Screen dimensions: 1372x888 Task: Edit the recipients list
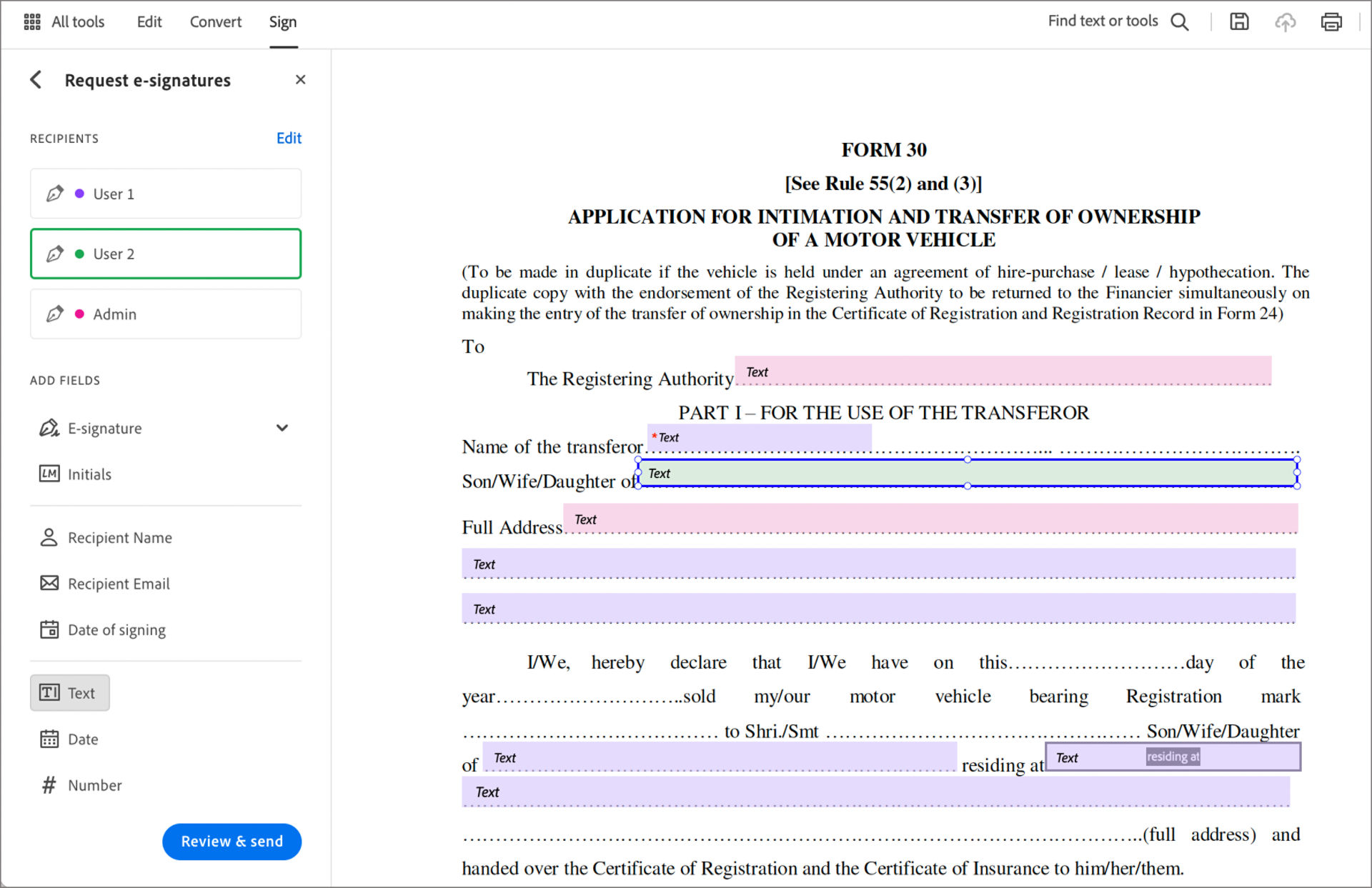click(289, 138)
